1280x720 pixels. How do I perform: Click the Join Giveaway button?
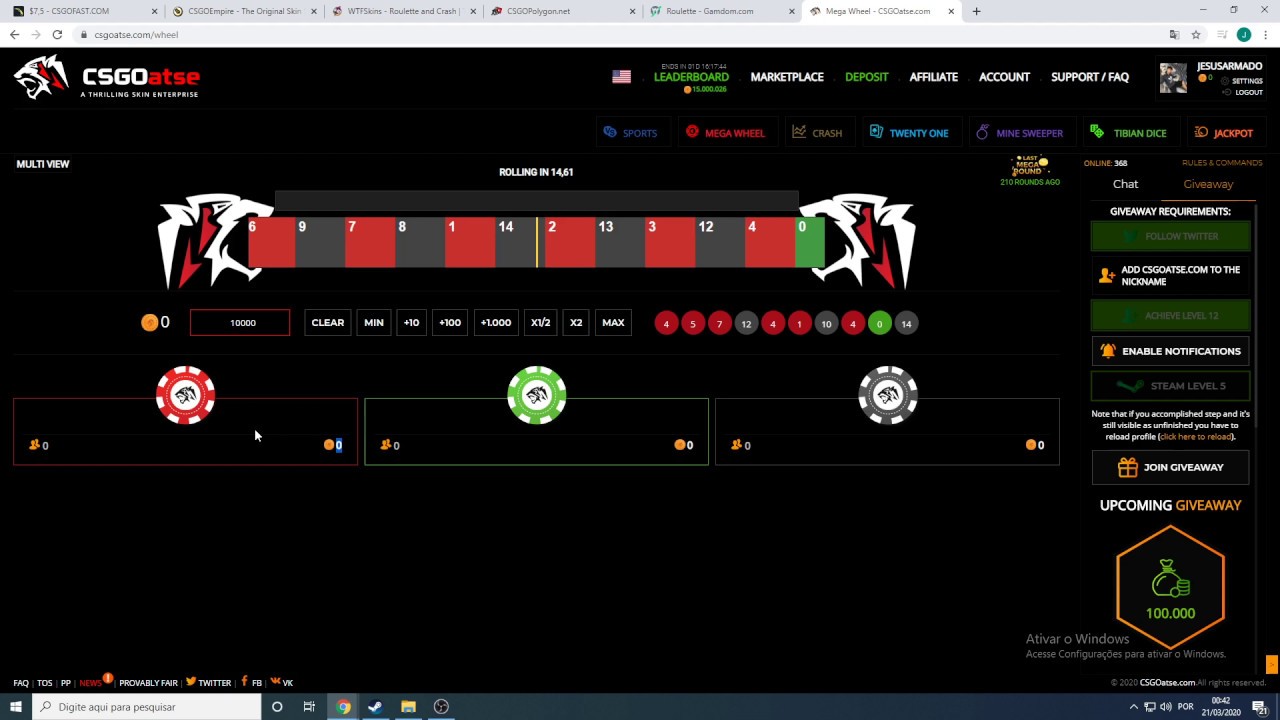point(1170,467)
